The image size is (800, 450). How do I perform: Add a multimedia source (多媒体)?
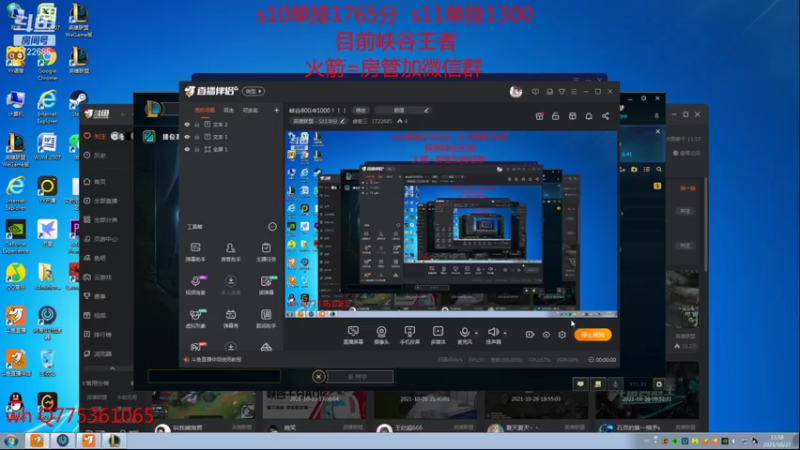point(438,335)
